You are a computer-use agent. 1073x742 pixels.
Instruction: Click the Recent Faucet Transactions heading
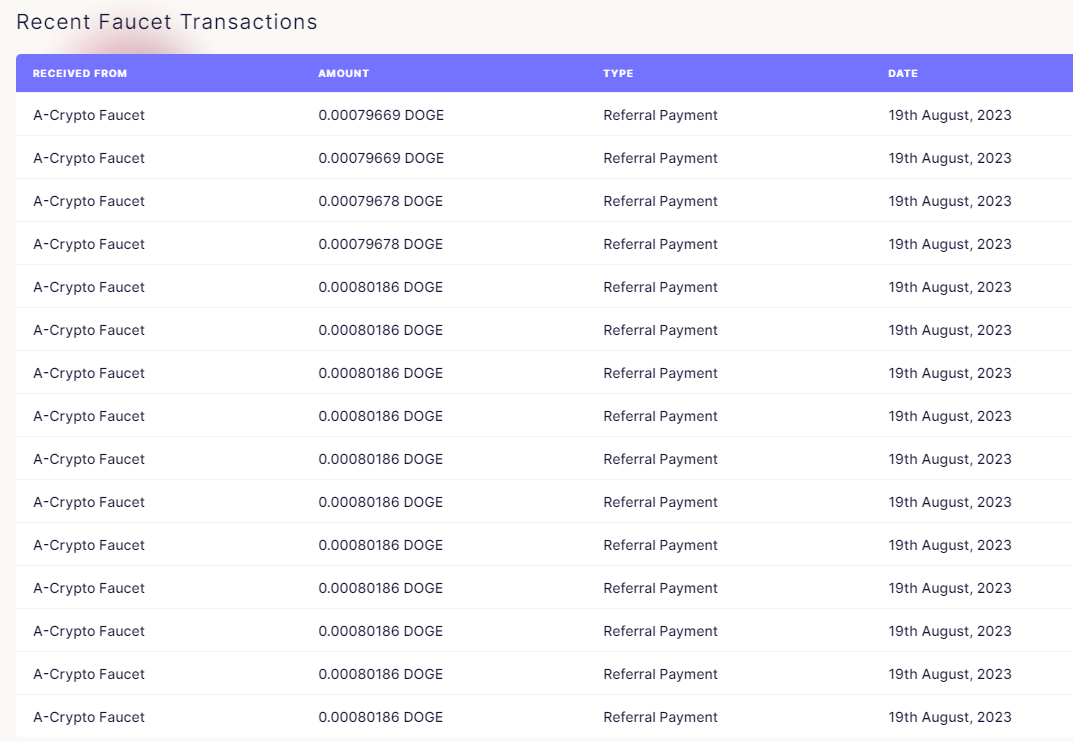[167, 22]
